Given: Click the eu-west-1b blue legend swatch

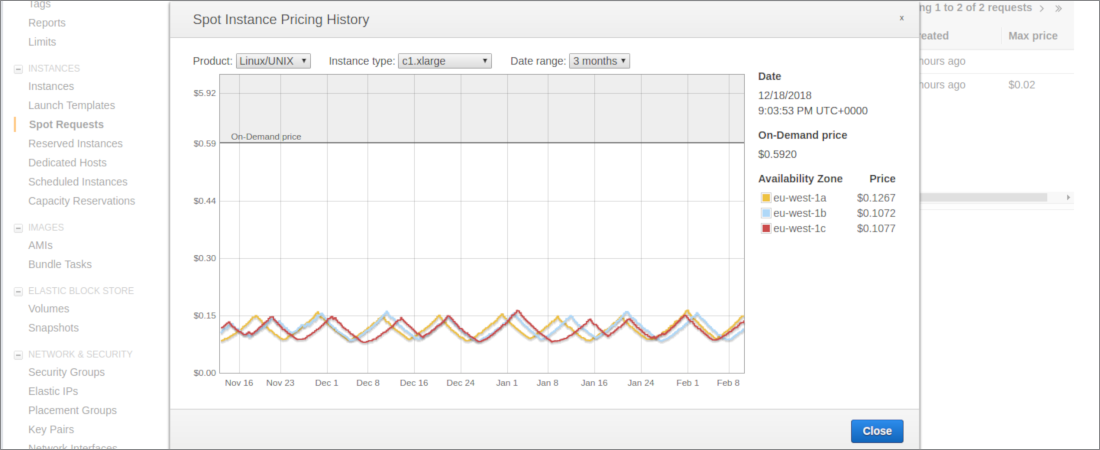Looking at the screenshot, I should pos(766,213).
